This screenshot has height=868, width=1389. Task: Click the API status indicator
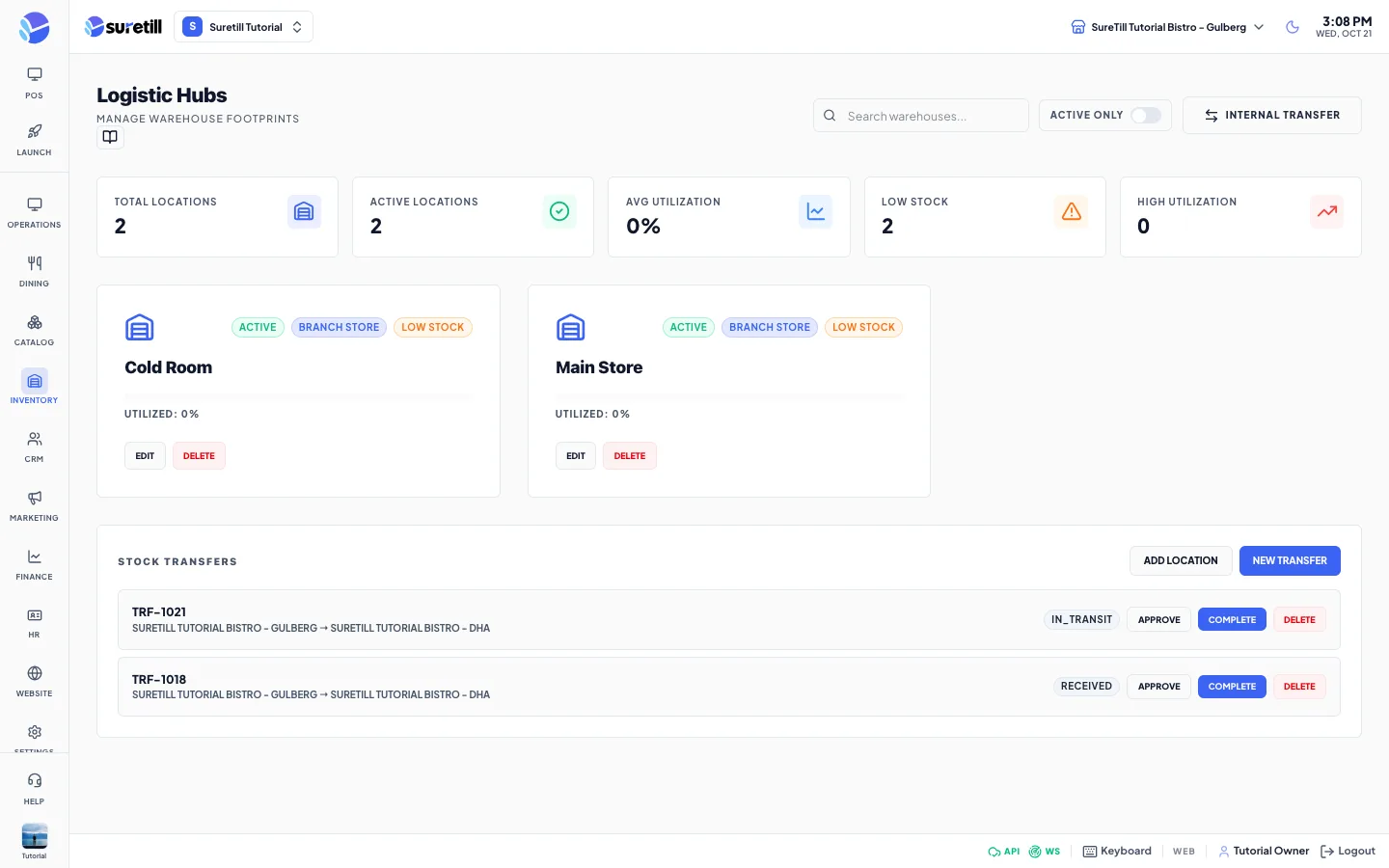(1003, 852)
